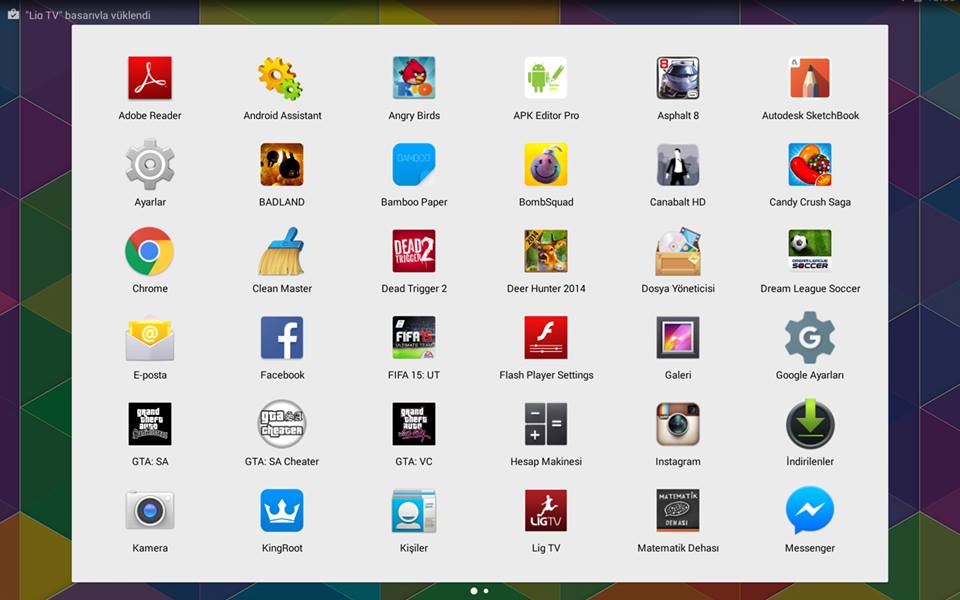960x600 pixels.
Task: Open Chrome browser
Action: point(149,251)
